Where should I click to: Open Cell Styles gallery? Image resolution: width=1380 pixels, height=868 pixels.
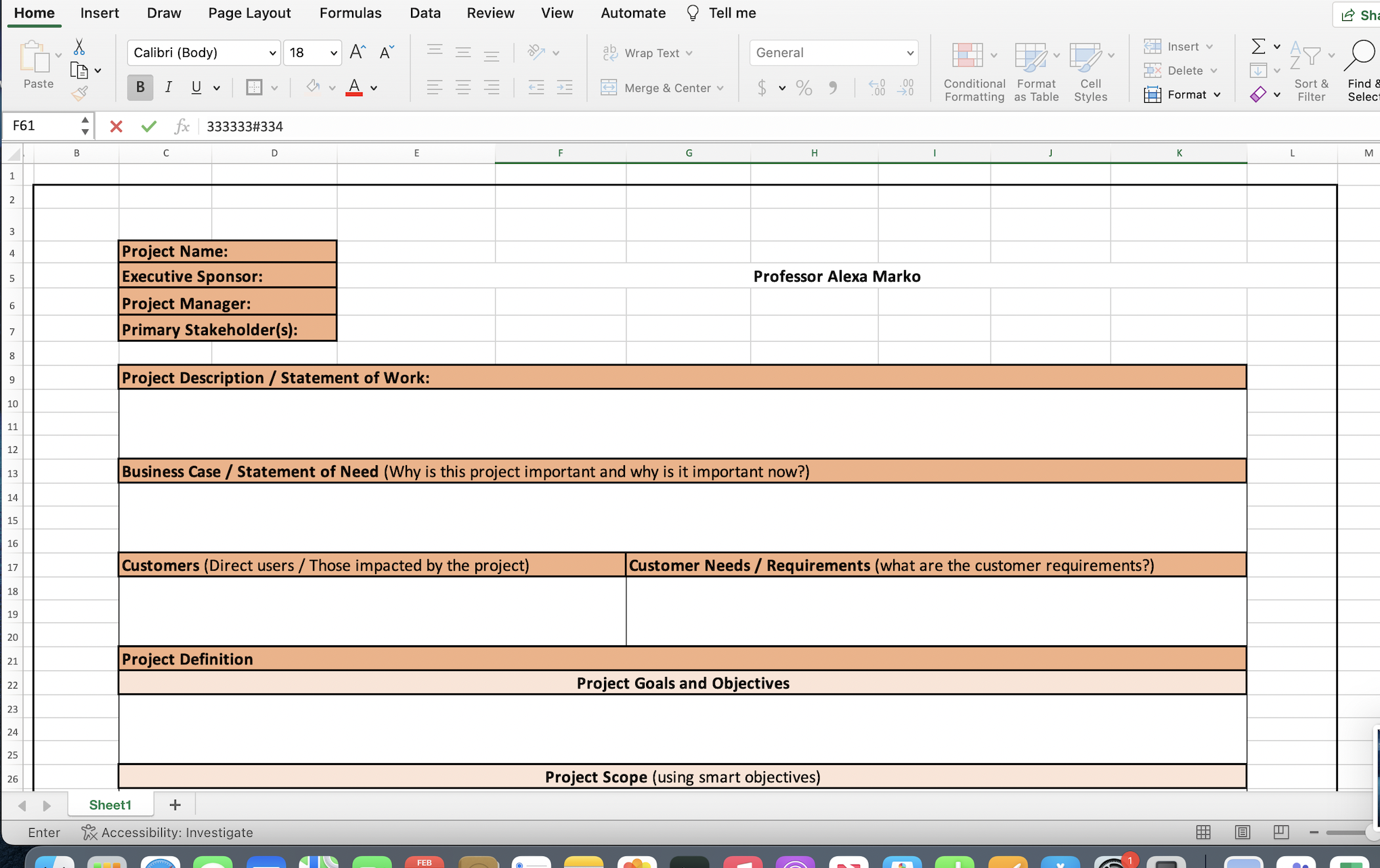click(x=1090, y=72)
